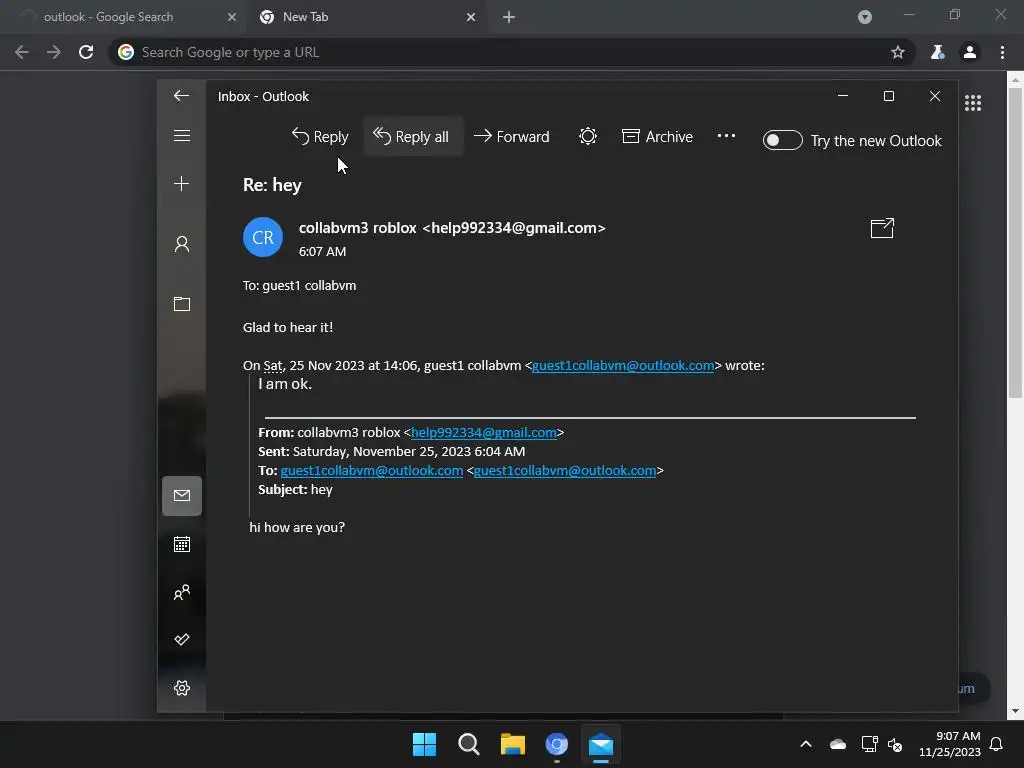Click the muted volume tray icon
The width and height of the screenshot is (1024, 768).
click(895, 744)
